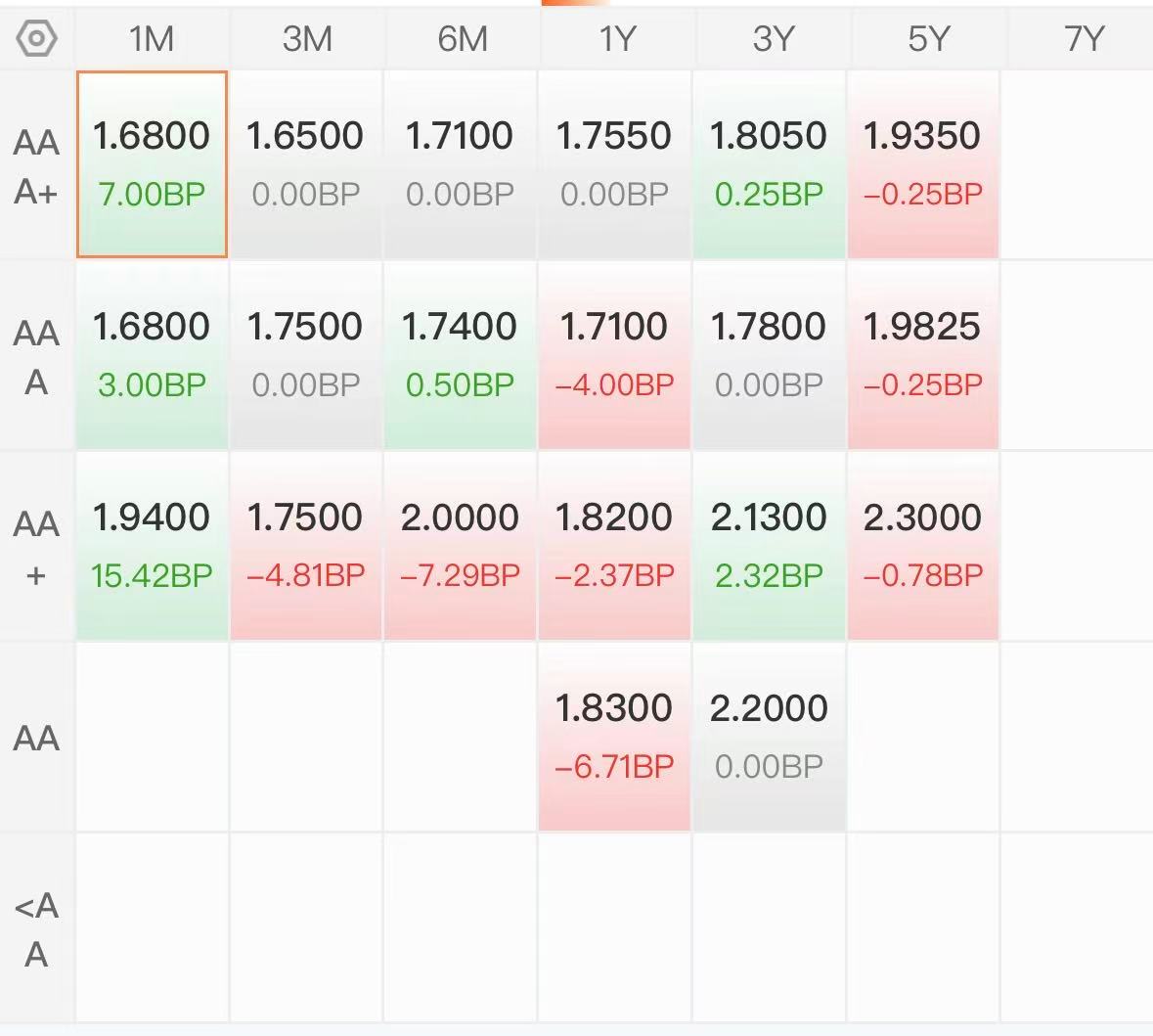Image resolution: width=1153 pixels, height=1036 pixels.
Task: Open AA+ 1M cell with 15.42BP
Action: coord(152,545)
